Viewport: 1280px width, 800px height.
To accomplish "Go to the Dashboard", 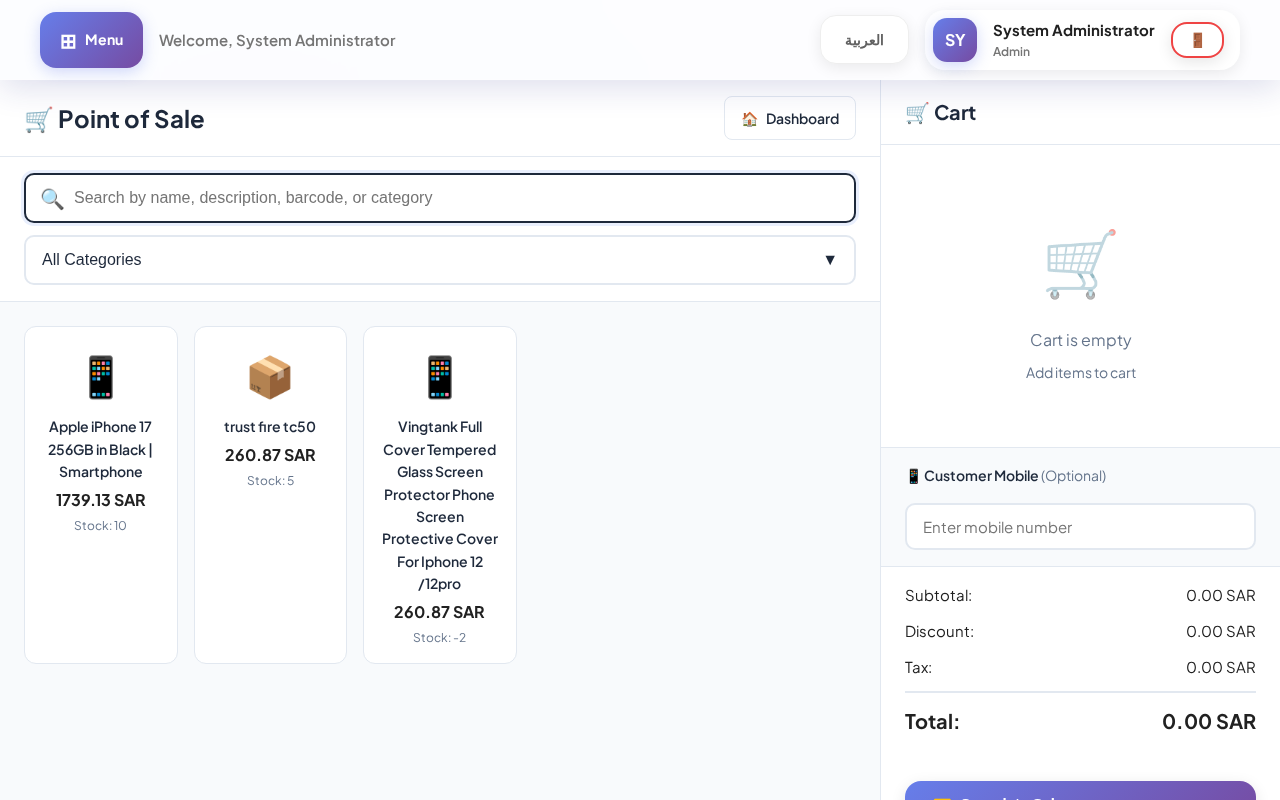I will (789, 118).
